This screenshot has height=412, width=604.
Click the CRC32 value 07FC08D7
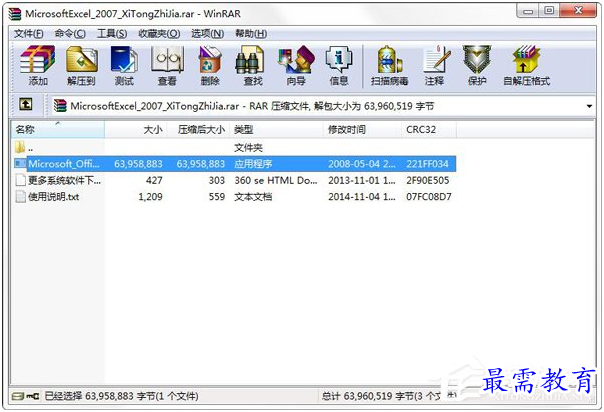click(429, 197)
